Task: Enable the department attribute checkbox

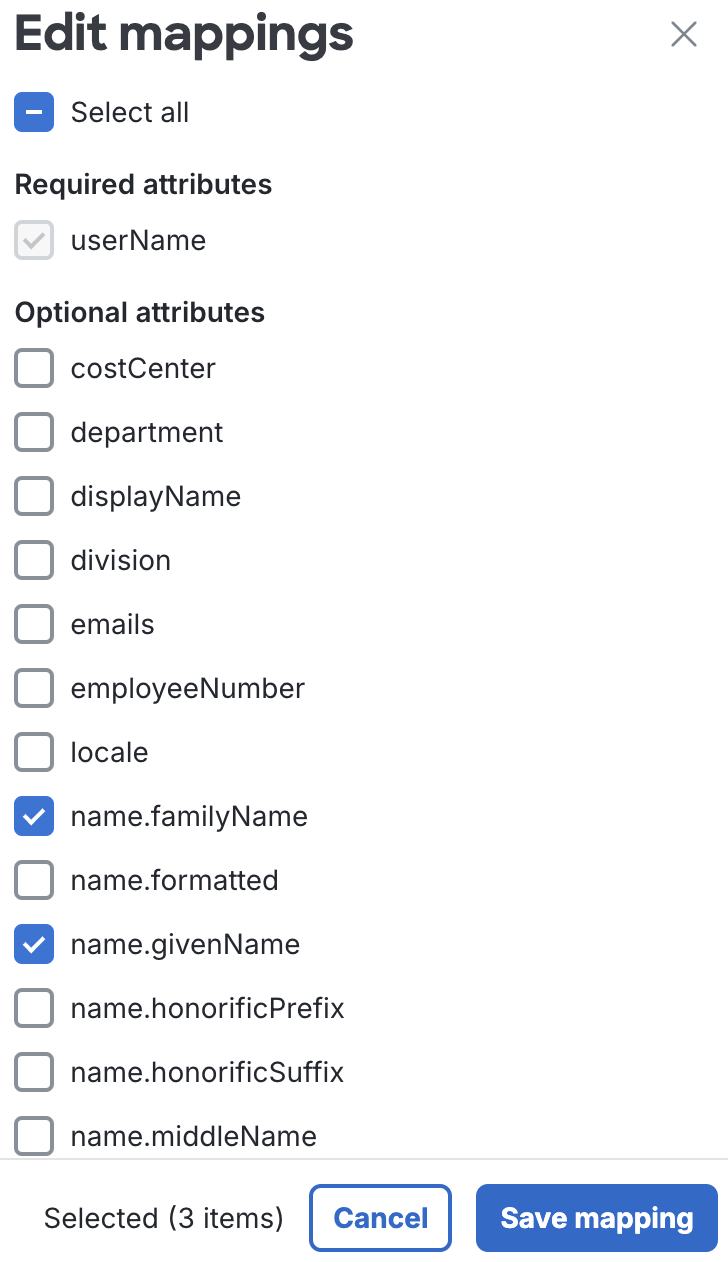Action: [34, 433]
